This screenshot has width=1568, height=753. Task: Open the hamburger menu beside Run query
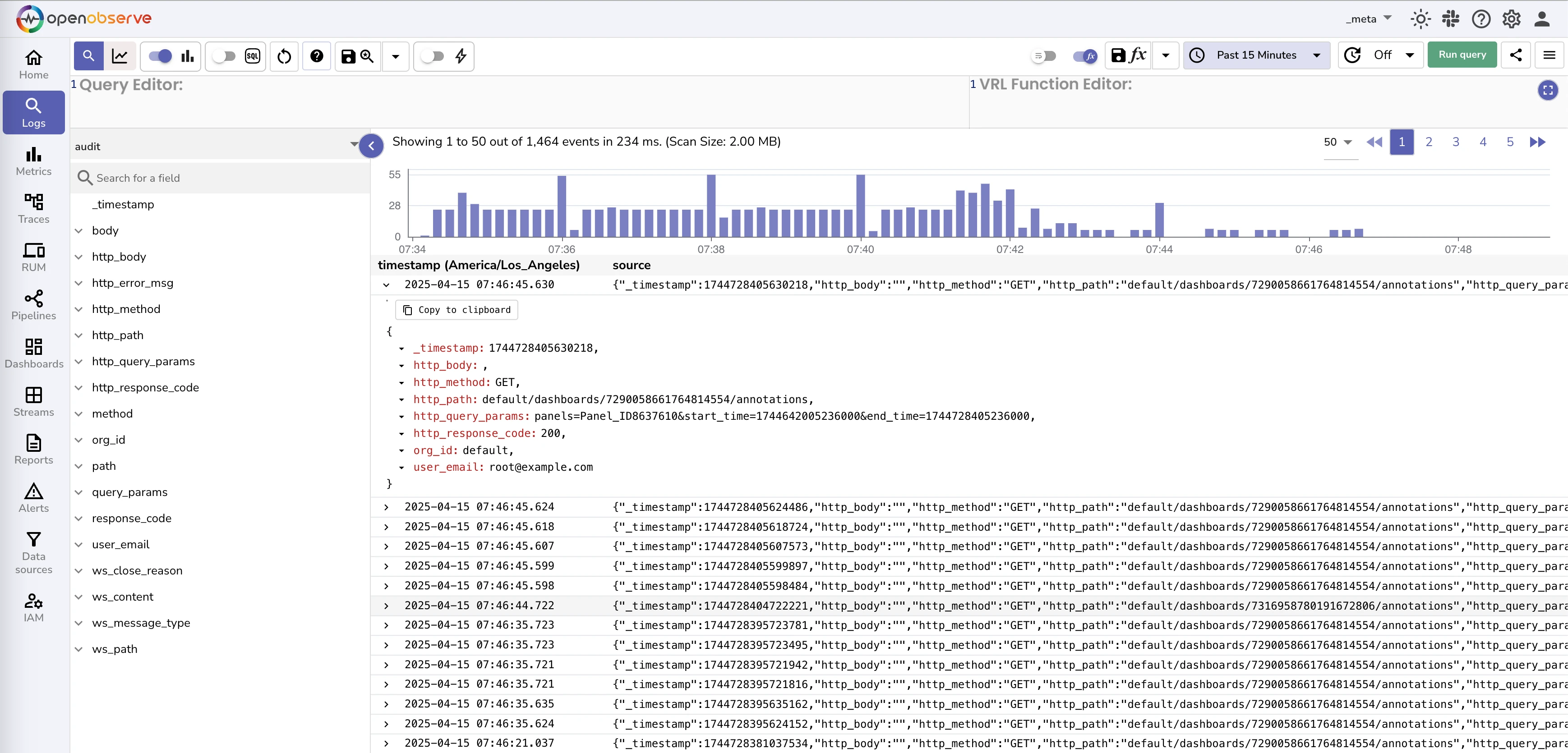coord(1550,55)
